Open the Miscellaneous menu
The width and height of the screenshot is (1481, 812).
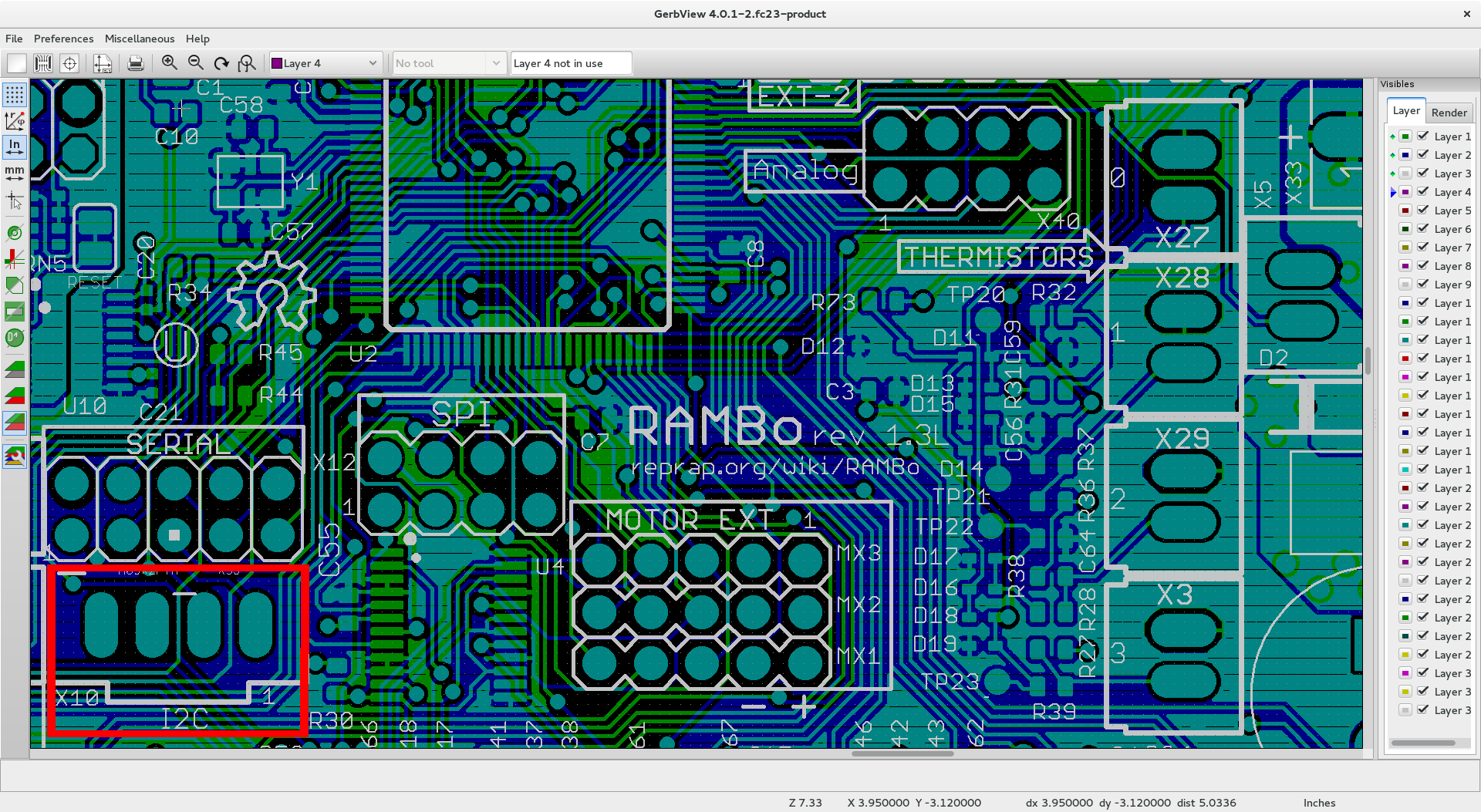click(x=140, y=39)
